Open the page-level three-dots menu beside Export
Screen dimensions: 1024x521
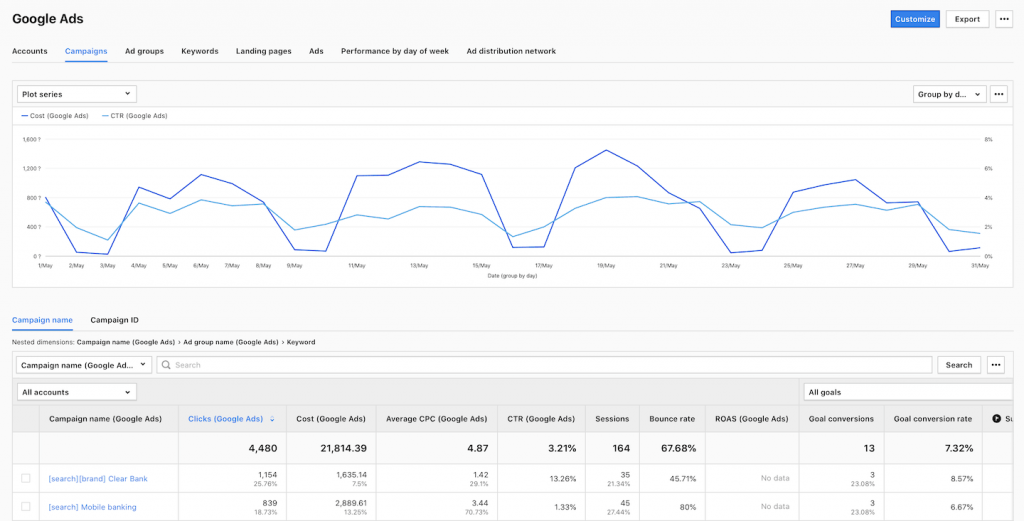(1003, 19)
